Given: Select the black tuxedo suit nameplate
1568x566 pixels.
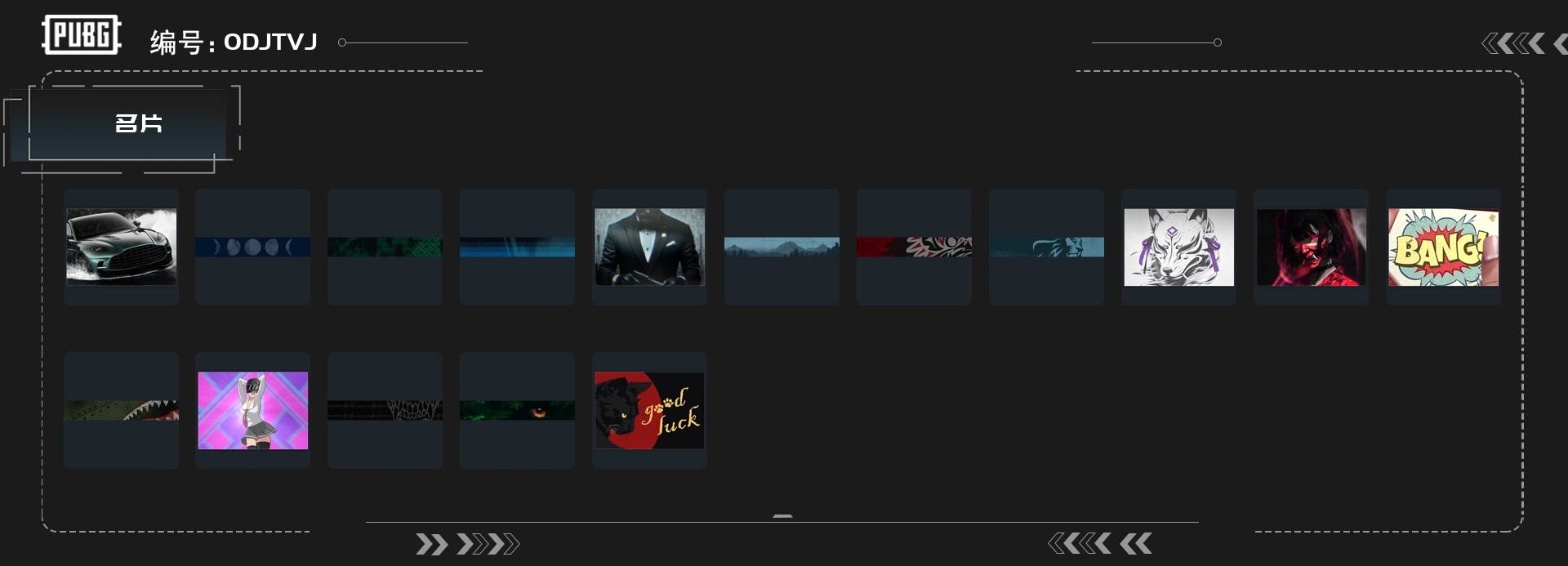Looking at the screenshot, I should 649,247.
